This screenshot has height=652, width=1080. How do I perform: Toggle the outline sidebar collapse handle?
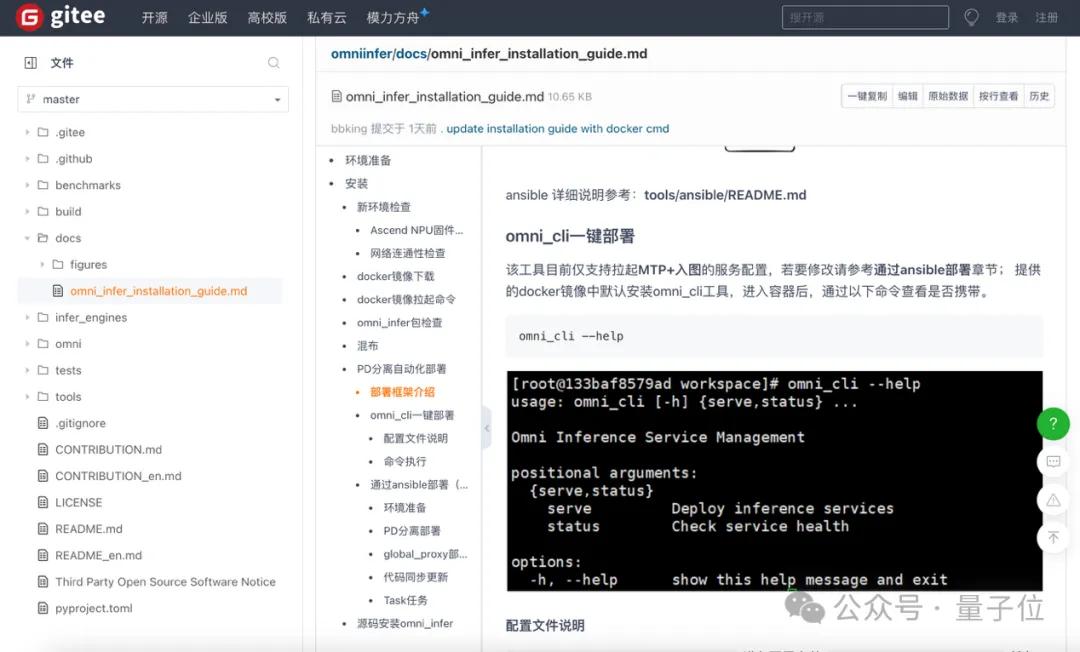[487, 428]
